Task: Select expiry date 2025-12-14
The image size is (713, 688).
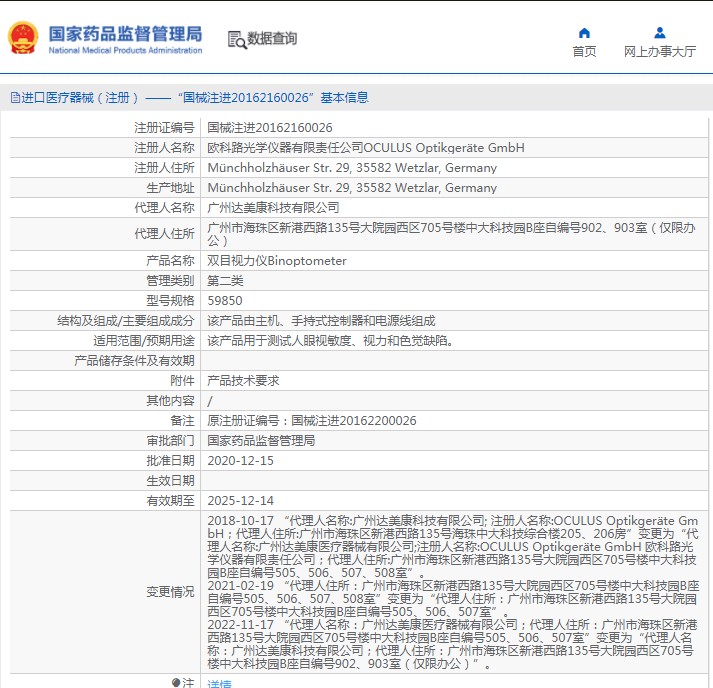Action: click(241, 501)
